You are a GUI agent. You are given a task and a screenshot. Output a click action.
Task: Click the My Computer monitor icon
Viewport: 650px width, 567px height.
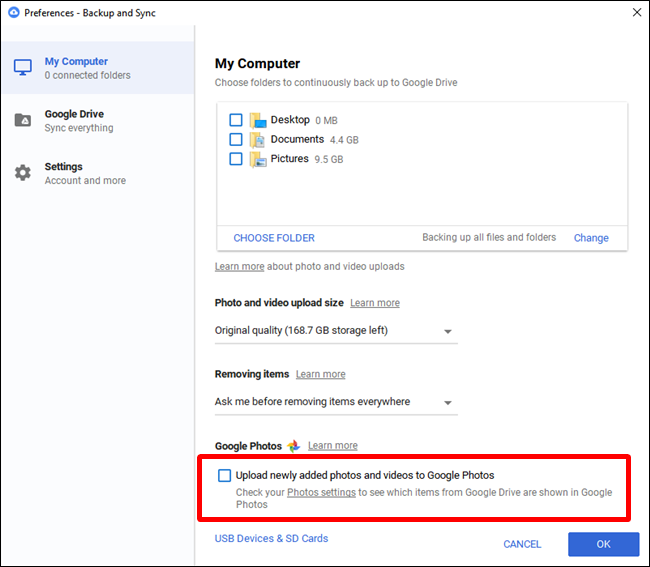(x=22, y=68)
